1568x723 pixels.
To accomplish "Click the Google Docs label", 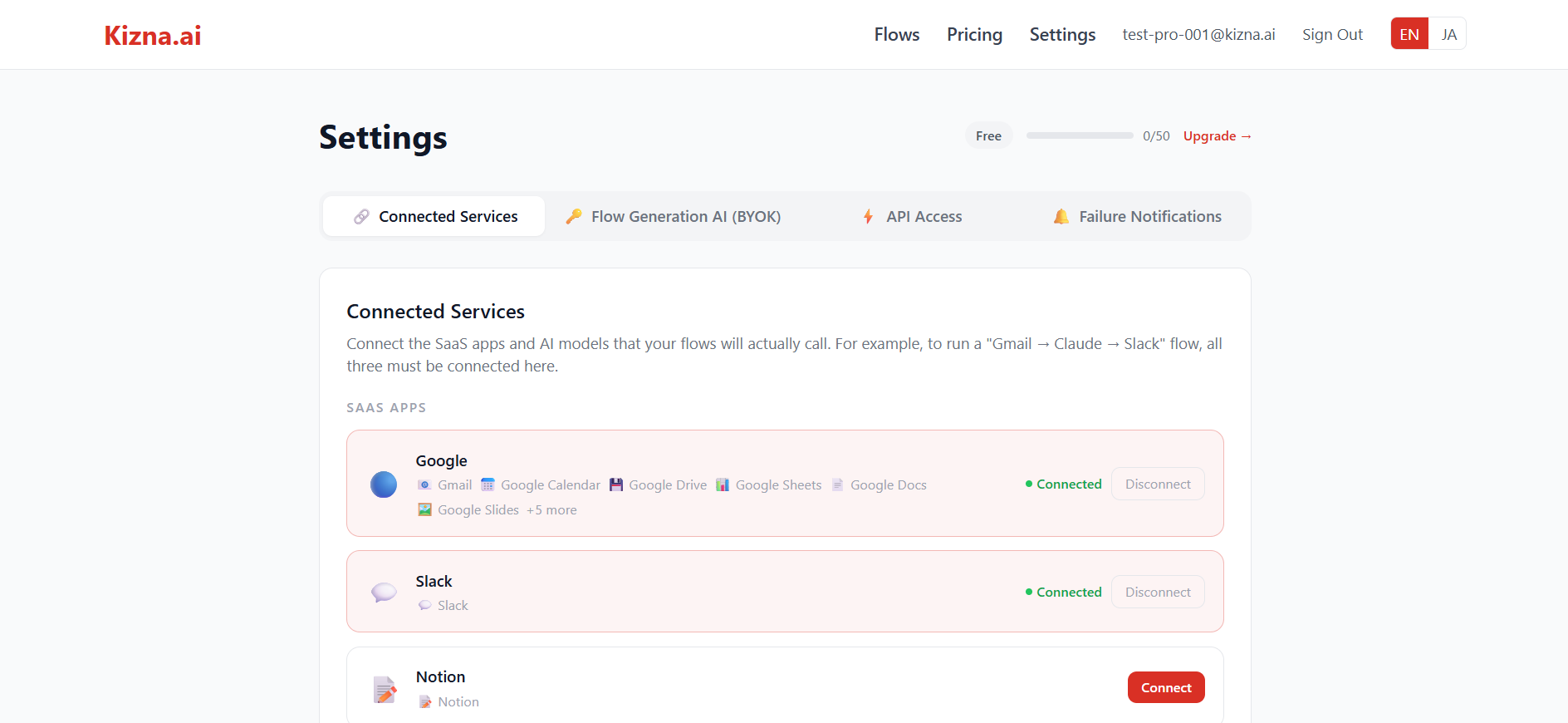I will pyautogui.click(x=888, y=484).
